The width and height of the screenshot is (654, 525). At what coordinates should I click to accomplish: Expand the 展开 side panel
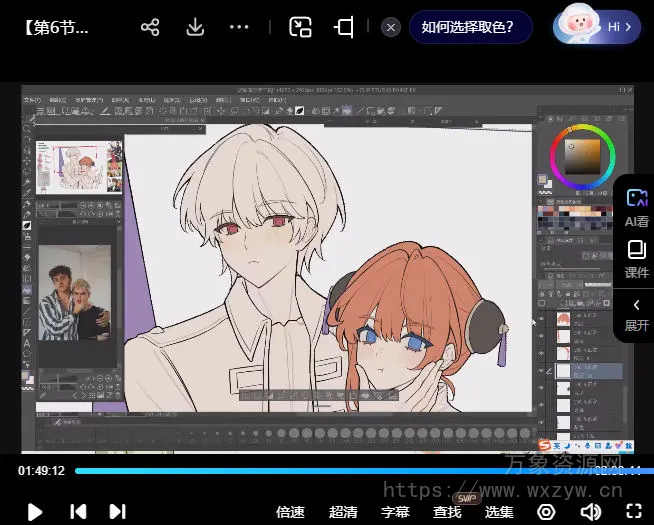[636, 313]
